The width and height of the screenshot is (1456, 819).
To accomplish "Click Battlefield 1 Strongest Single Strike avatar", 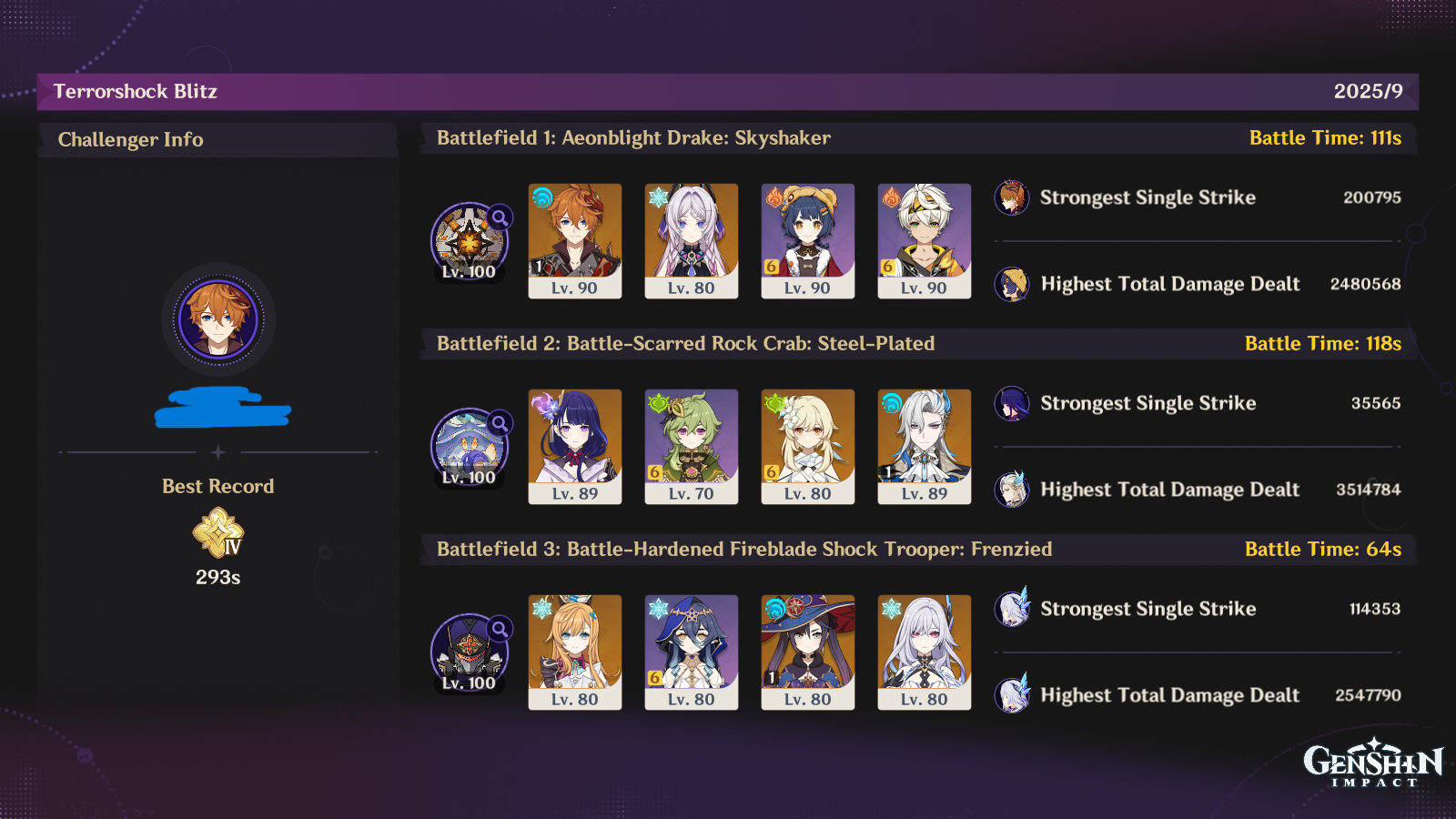I will [x=1012, y=197].
